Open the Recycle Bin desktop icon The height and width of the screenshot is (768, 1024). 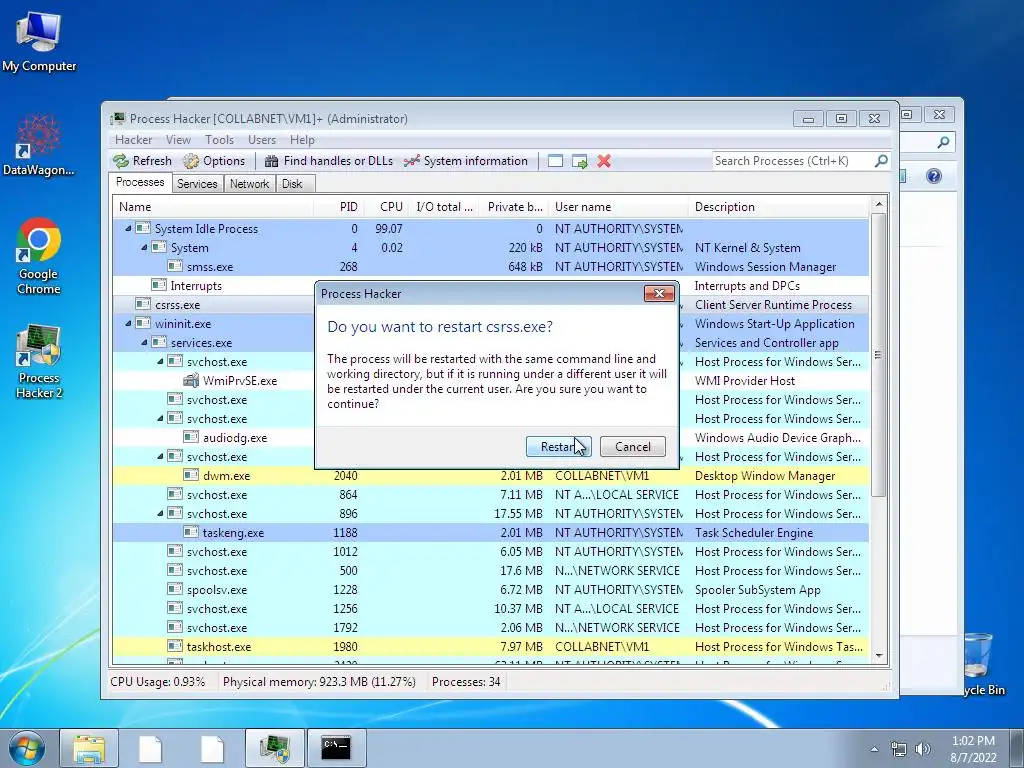[x=982, y=663]
